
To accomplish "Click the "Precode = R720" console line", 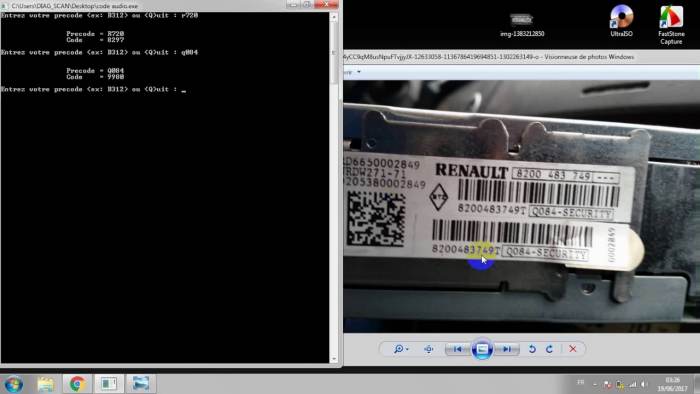I will pyautogui.click(x=95, y=33).
